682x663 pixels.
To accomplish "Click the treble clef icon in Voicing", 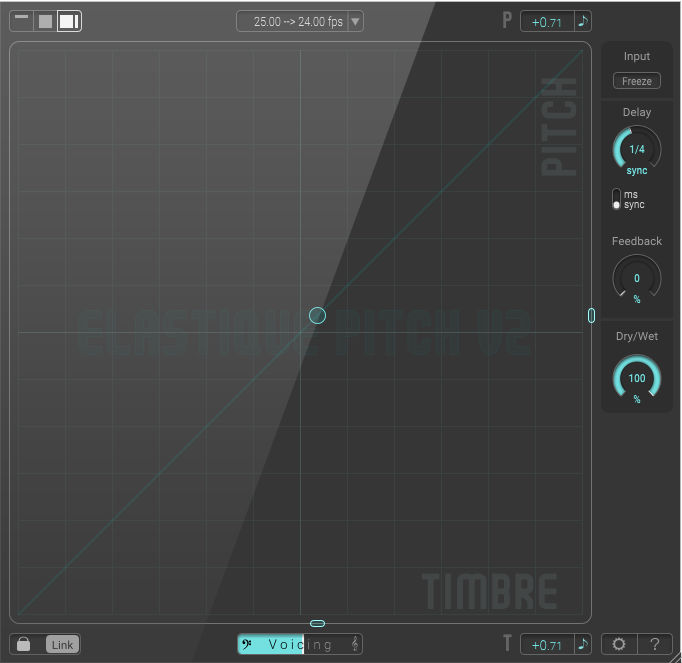I will (x=354, y=645).
